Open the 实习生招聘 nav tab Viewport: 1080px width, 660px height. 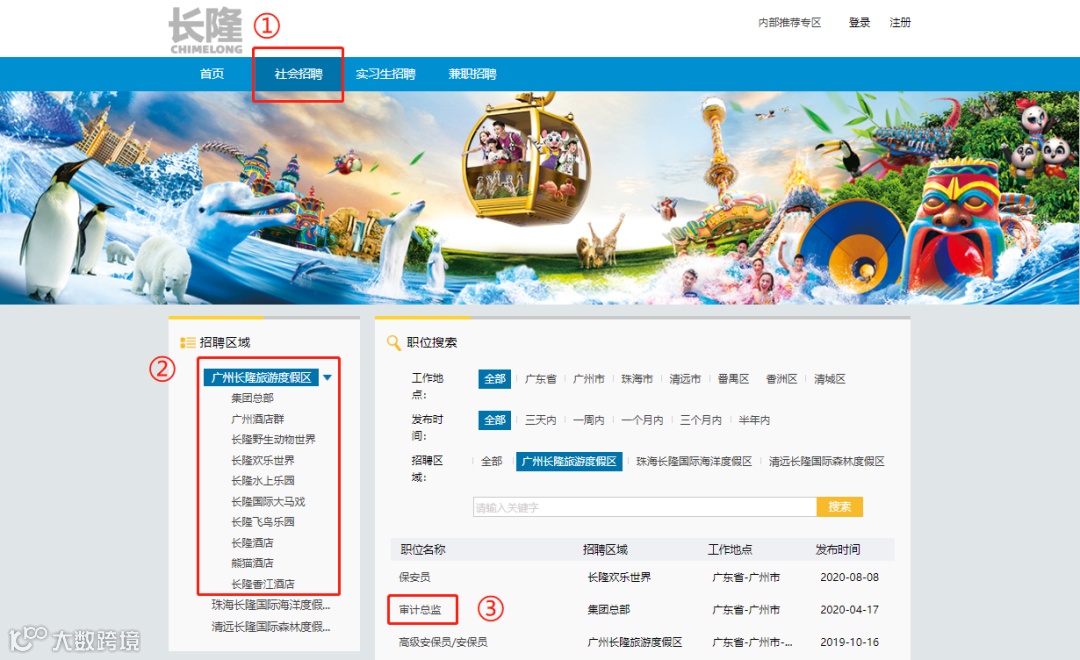pos(385,74)
